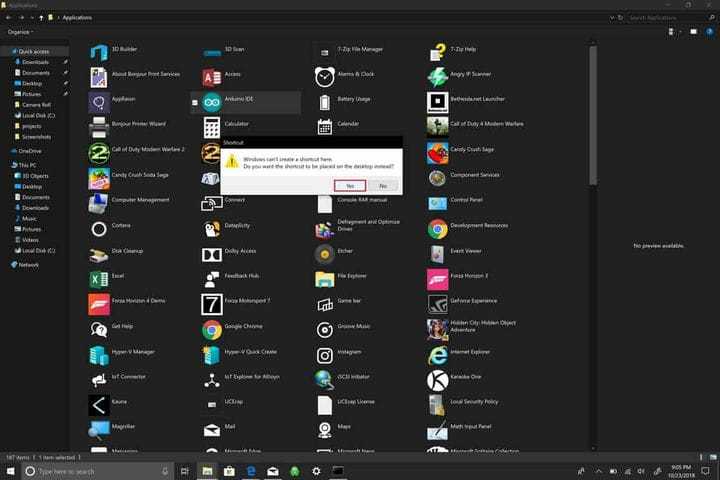Select the Etcher app icon

(x=325, y=254)
